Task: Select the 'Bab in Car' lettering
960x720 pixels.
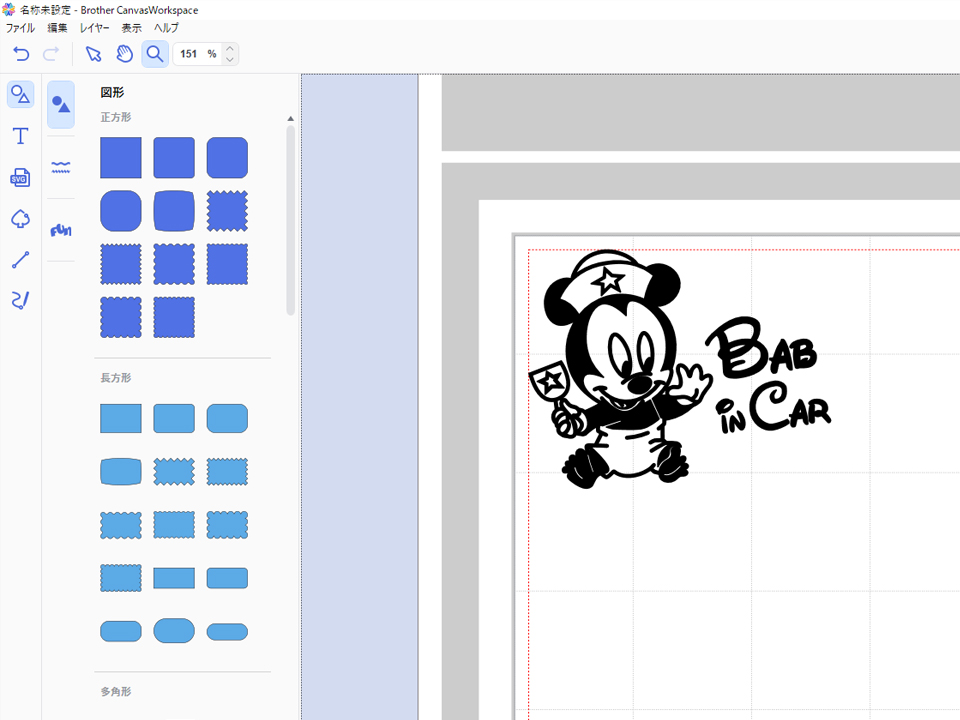Action: [770, 375]
